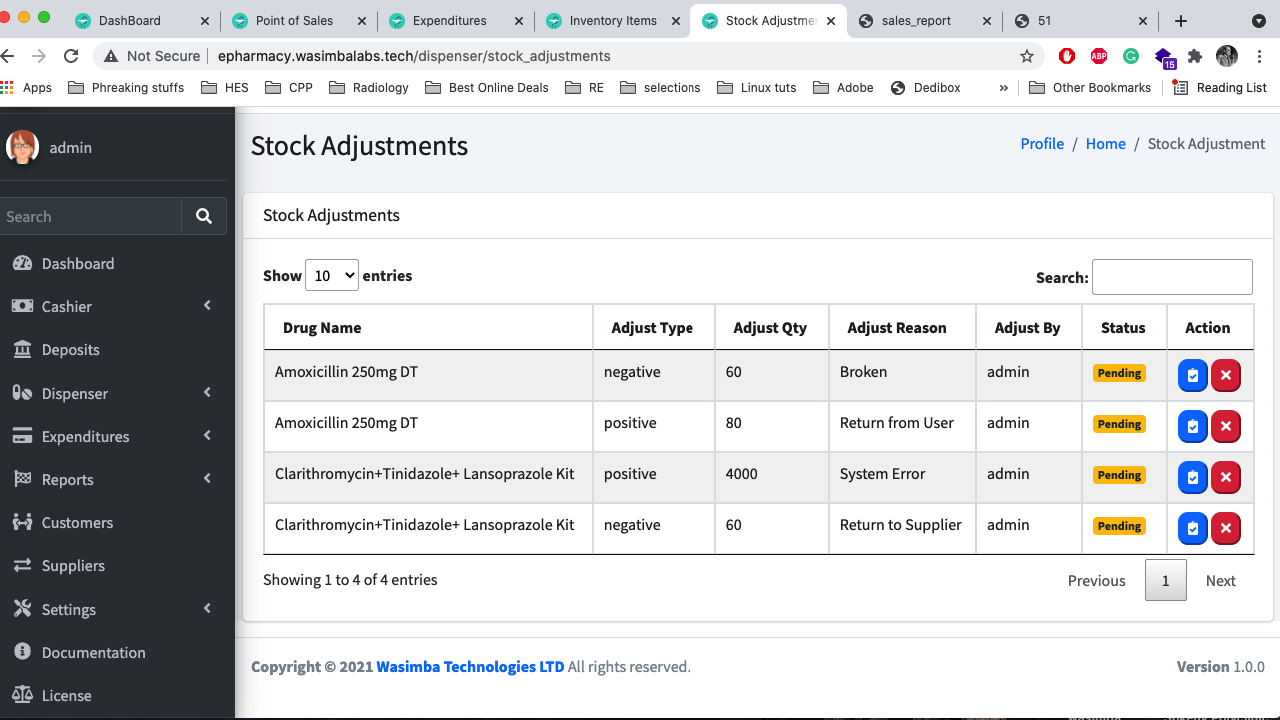Click the sidebar search magnifier icon
The width and height of the screenshot is (1280, 720).
click(204, 216)
